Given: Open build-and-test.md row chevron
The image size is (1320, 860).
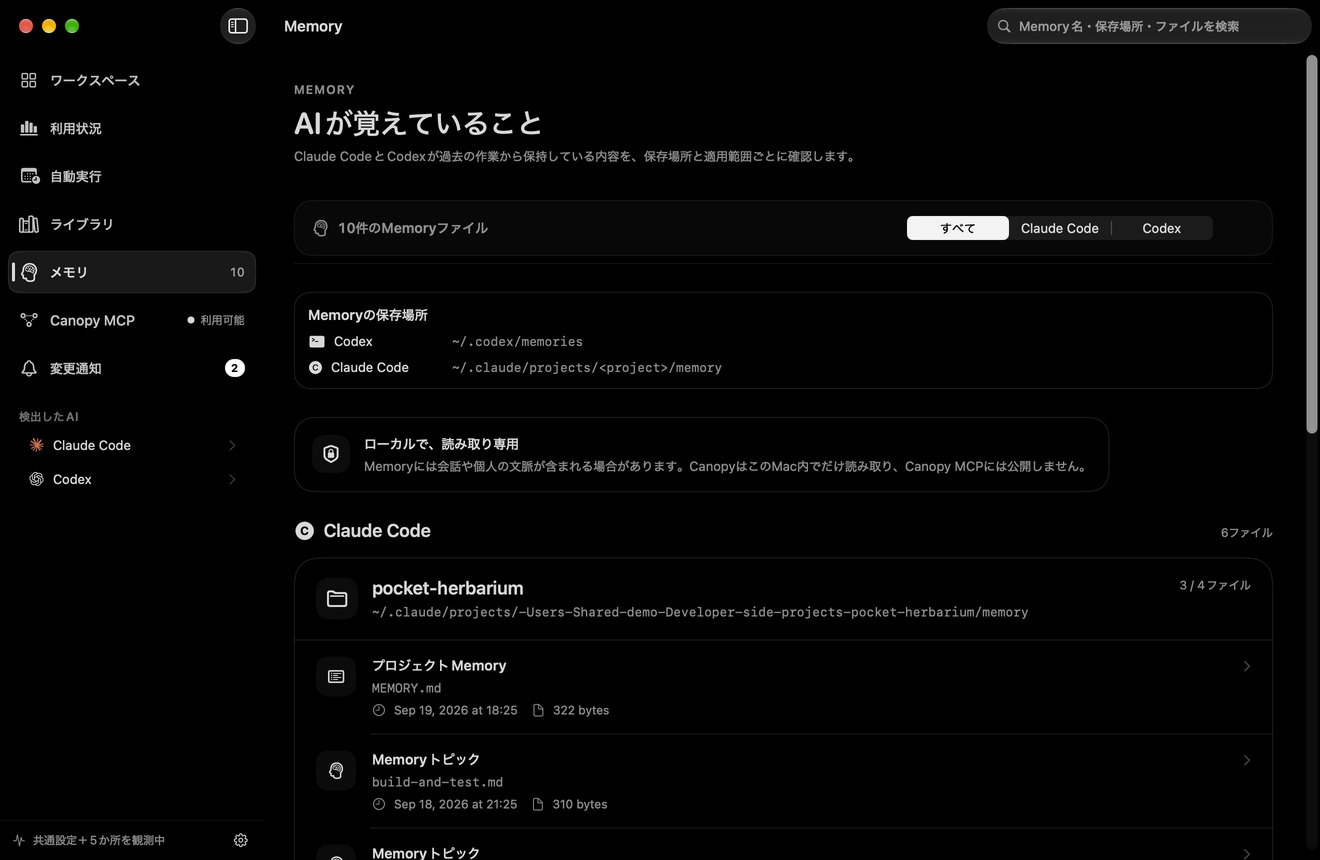Looking at the screenshot, I should 1246,760.
